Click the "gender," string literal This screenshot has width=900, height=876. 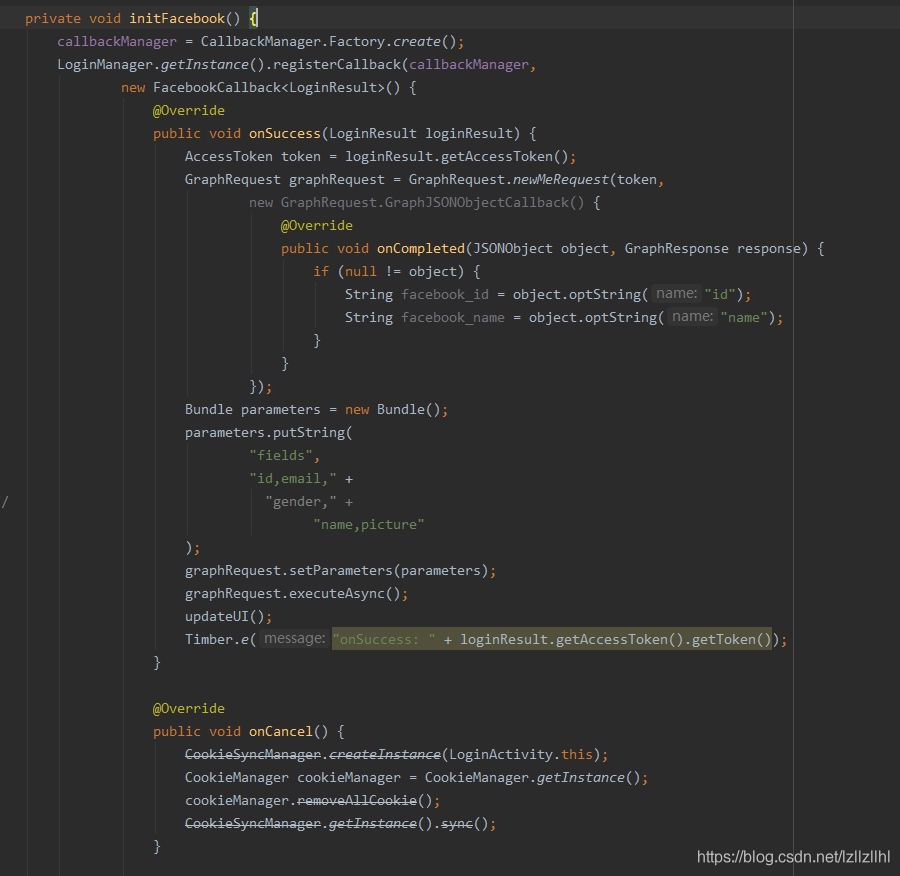(301, 502)
